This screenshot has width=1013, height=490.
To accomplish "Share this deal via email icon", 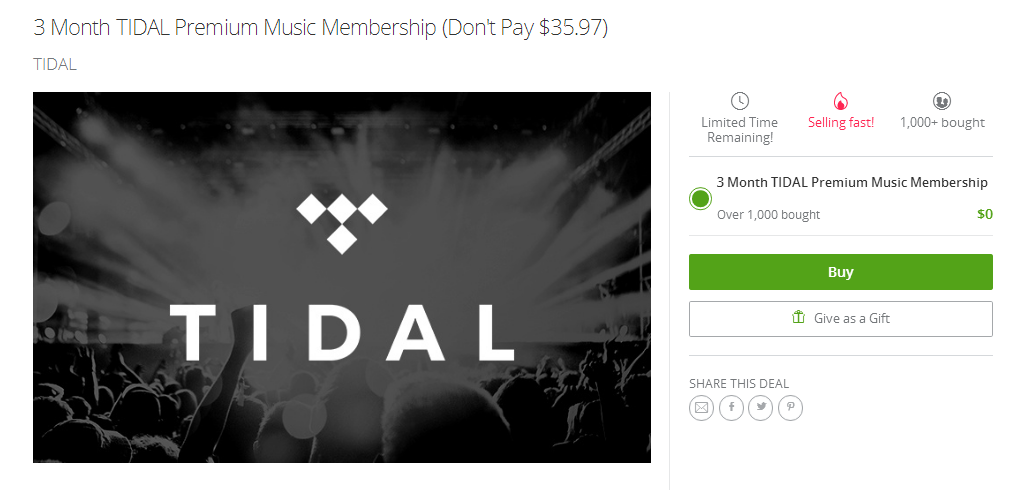I will click(701, 408).
